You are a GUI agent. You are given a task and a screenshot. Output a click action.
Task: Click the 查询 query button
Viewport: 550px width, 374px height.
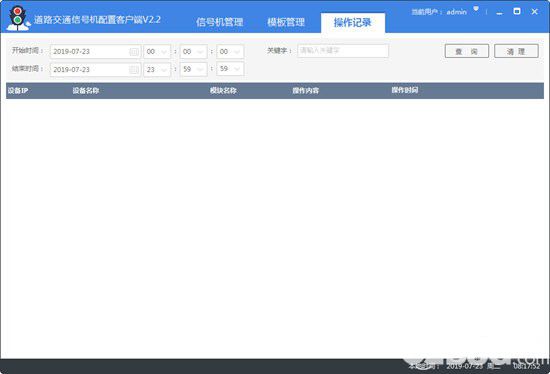(x=467, y=51)
